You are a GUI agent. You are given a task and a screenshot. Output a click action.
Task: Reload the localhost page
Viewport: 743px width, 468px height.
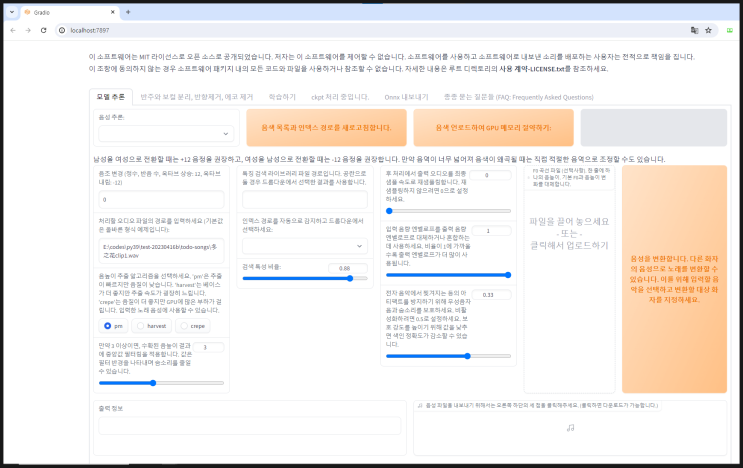coord(44,30)
